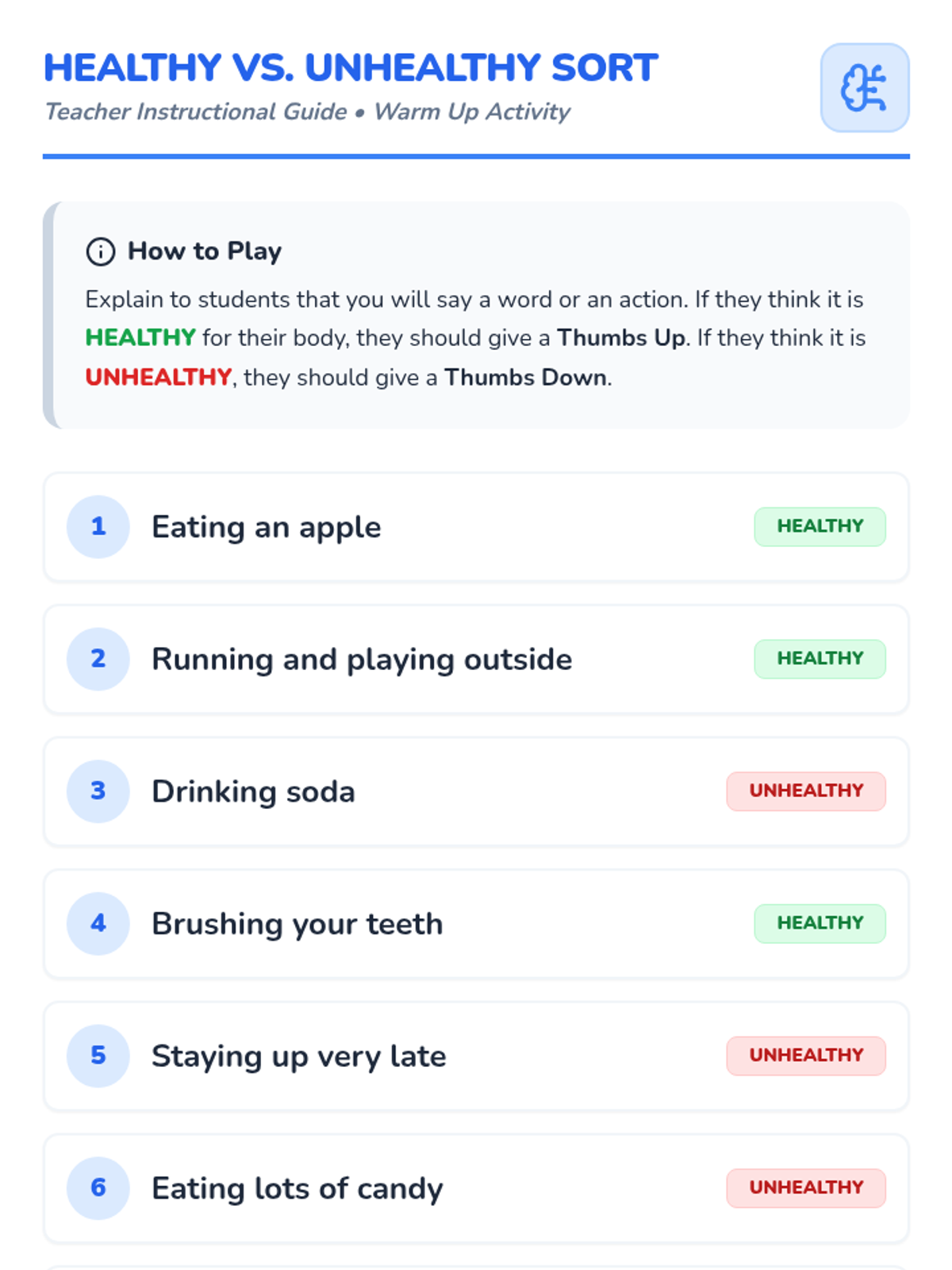Select the number 2 circle badge

[x=98, y=659]
